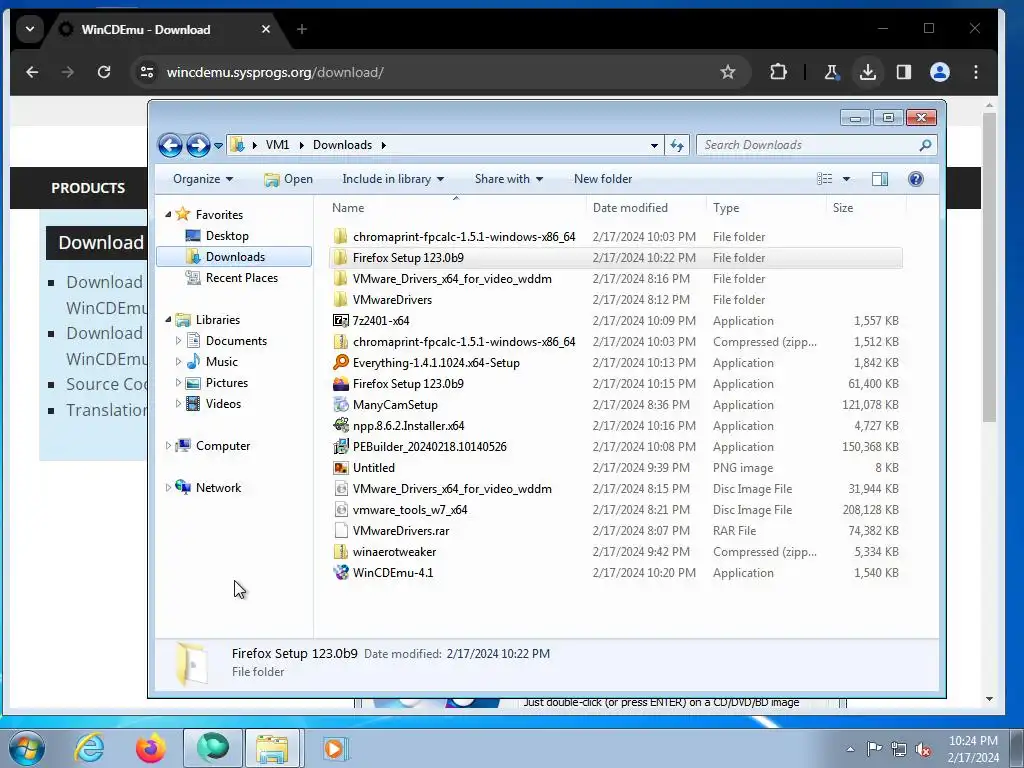Click the Open toolbar button
Screen dimensions: 1024x768
tap(288, 179)
